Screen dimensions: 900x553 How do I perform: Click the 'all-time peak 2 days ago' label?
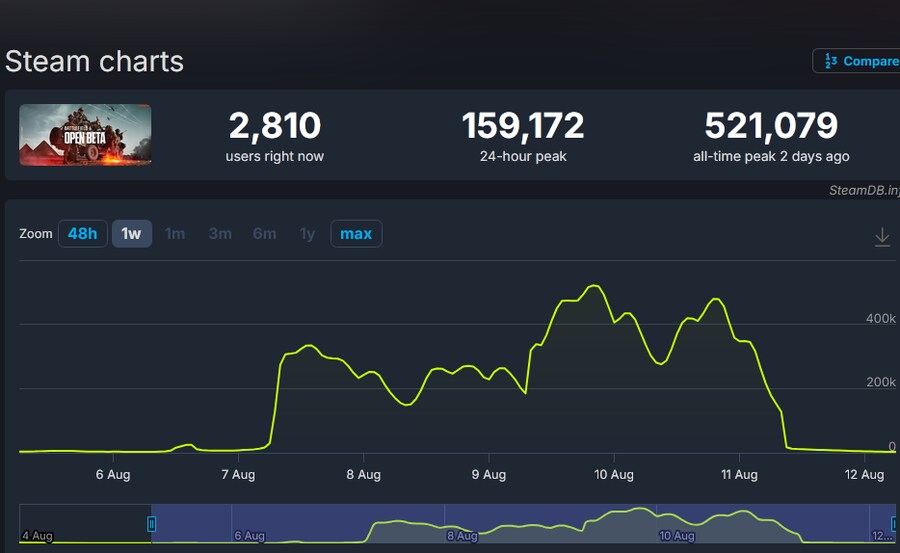click(x=771, y=156)
